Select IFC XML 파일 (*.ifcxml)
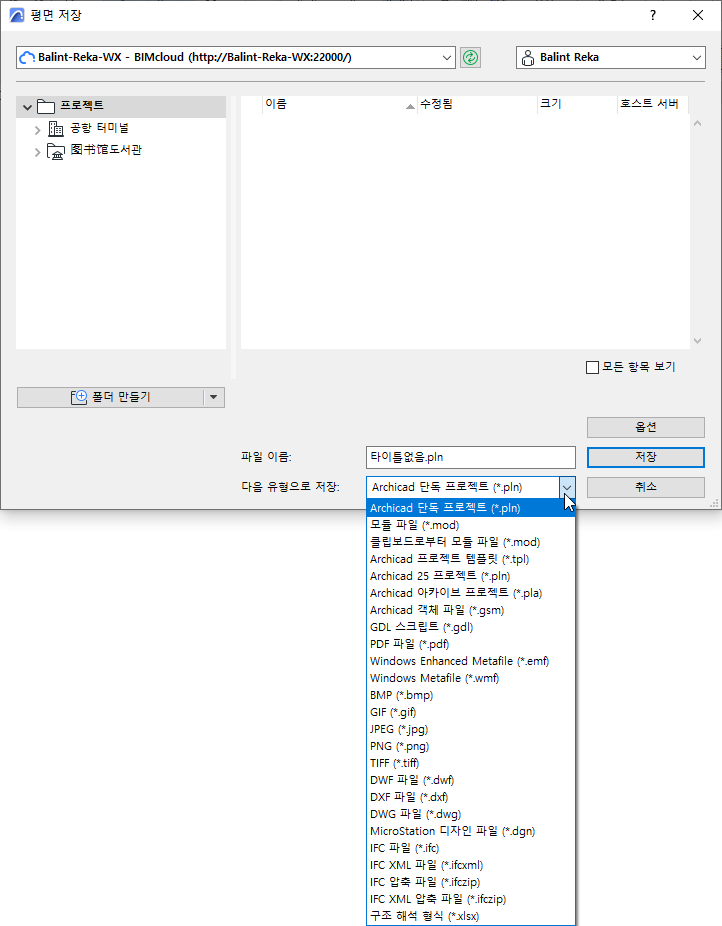The height and width of the screenshot is (926, 722). [471, 866]
